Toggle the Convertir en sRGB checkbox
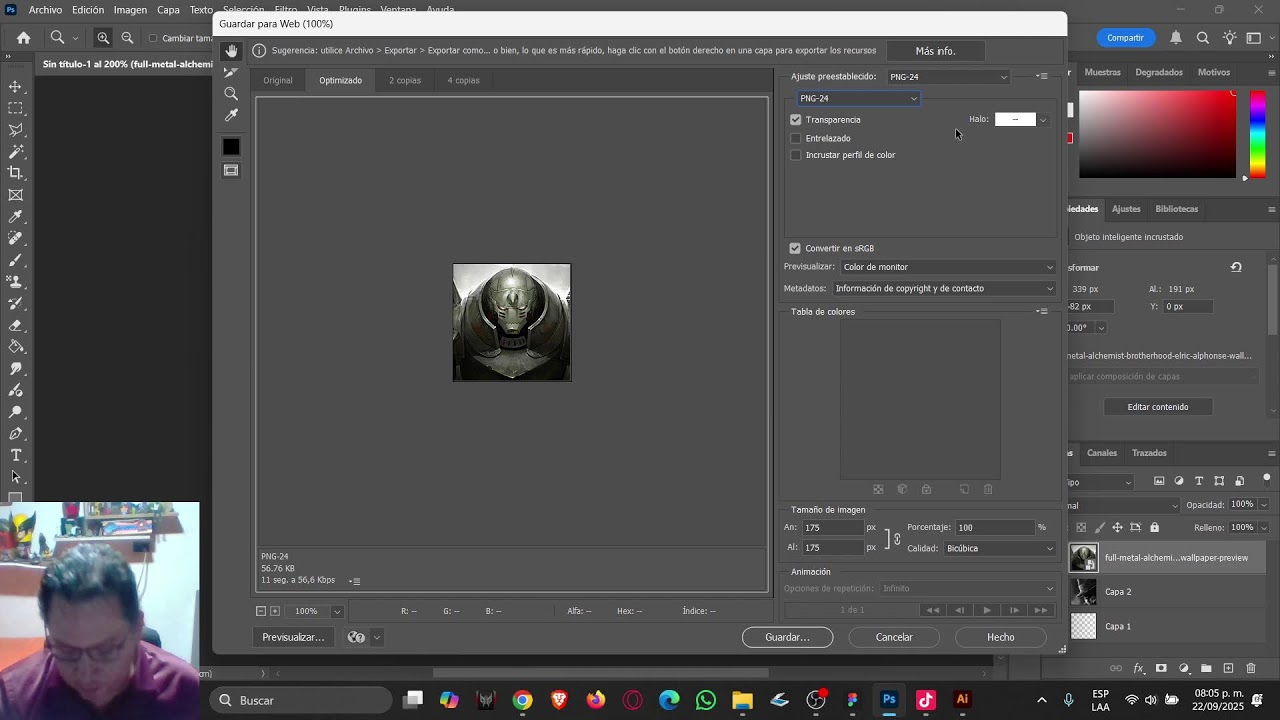The width and height of the screenshot is (1280, 720). click(x=795, y=248)
